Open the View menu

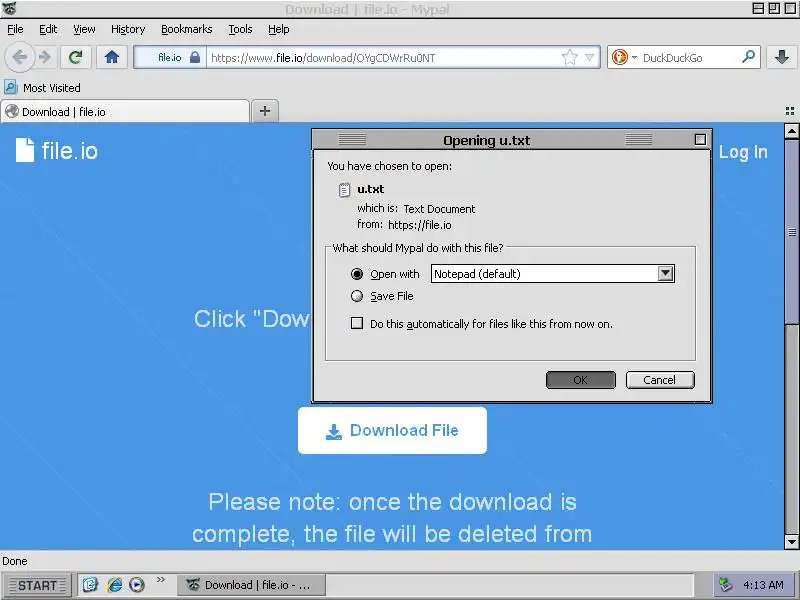pos(84,29)
